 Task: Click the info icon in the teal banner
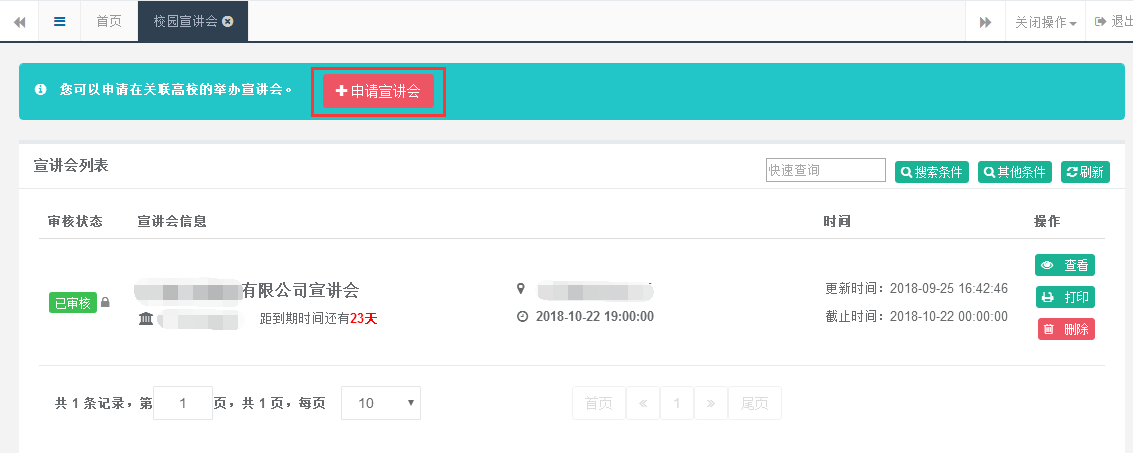pos(41,90)
